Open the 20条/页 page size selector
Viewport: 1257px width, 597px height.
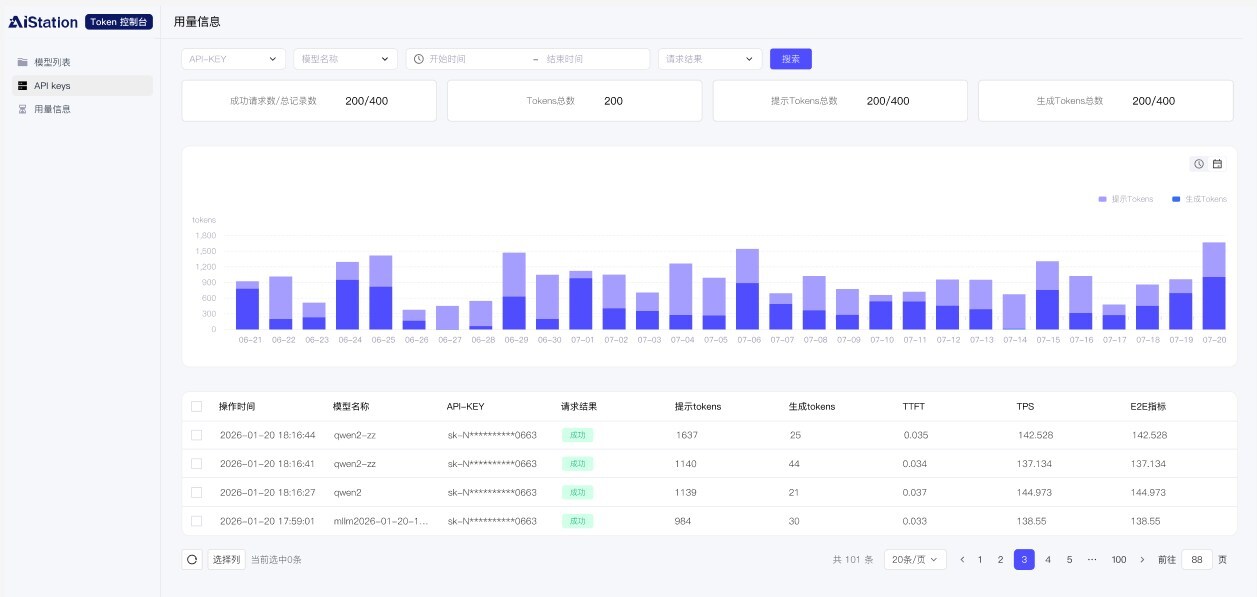coord(914,560)
